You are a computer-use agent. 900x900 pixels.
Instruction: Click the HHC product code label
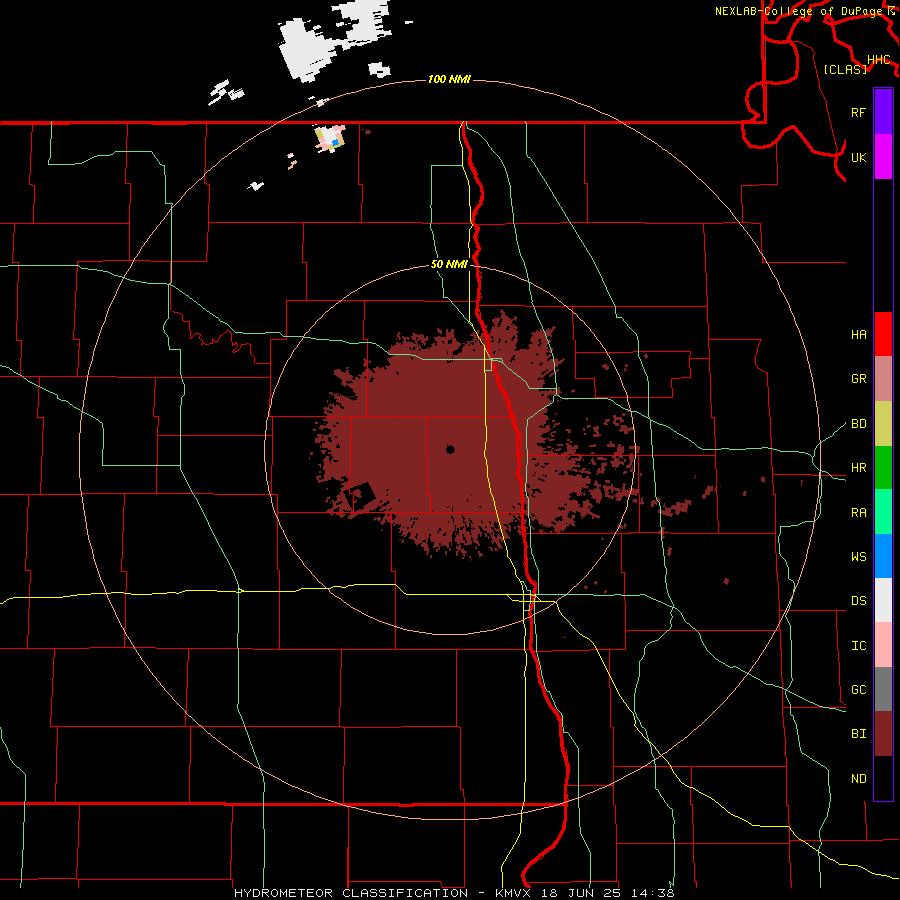(878, 60)
